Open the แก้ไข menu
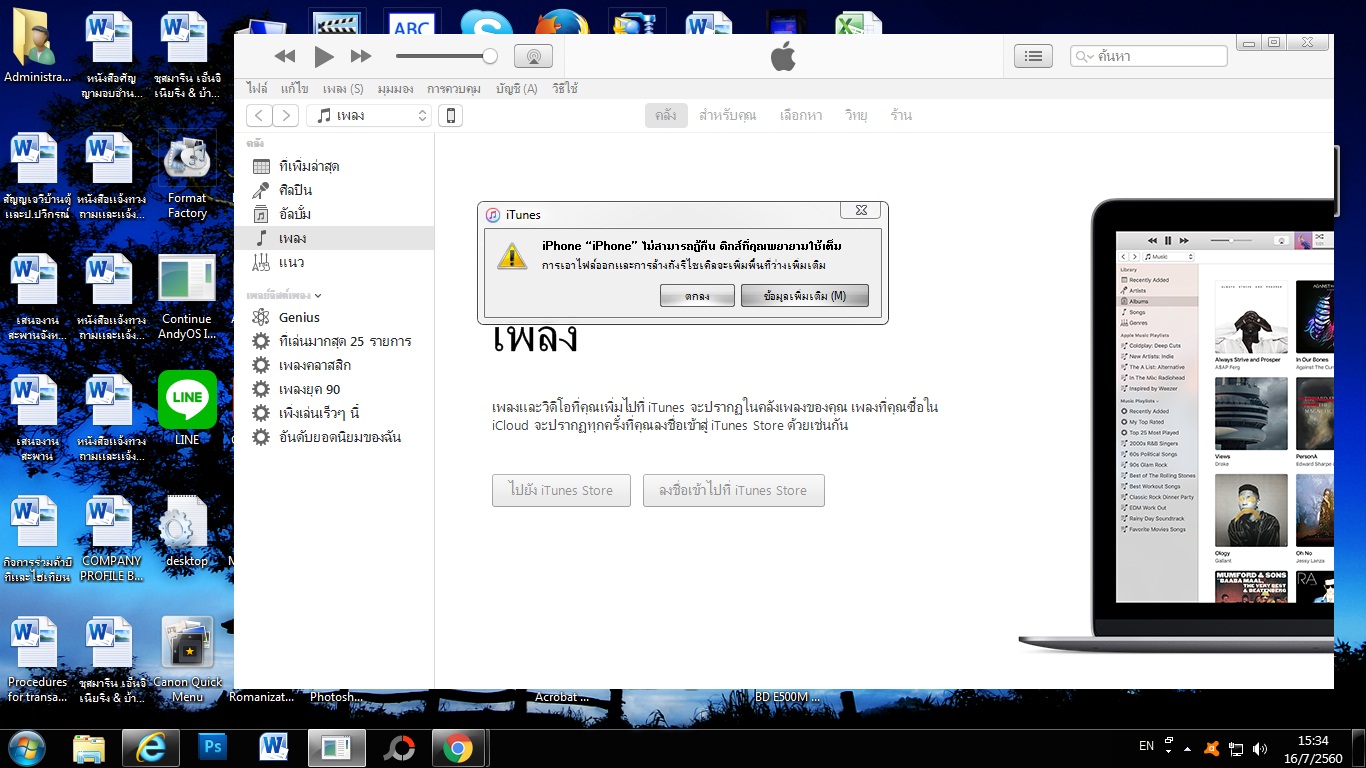The image size is (1366, 768). pos(295,89)
